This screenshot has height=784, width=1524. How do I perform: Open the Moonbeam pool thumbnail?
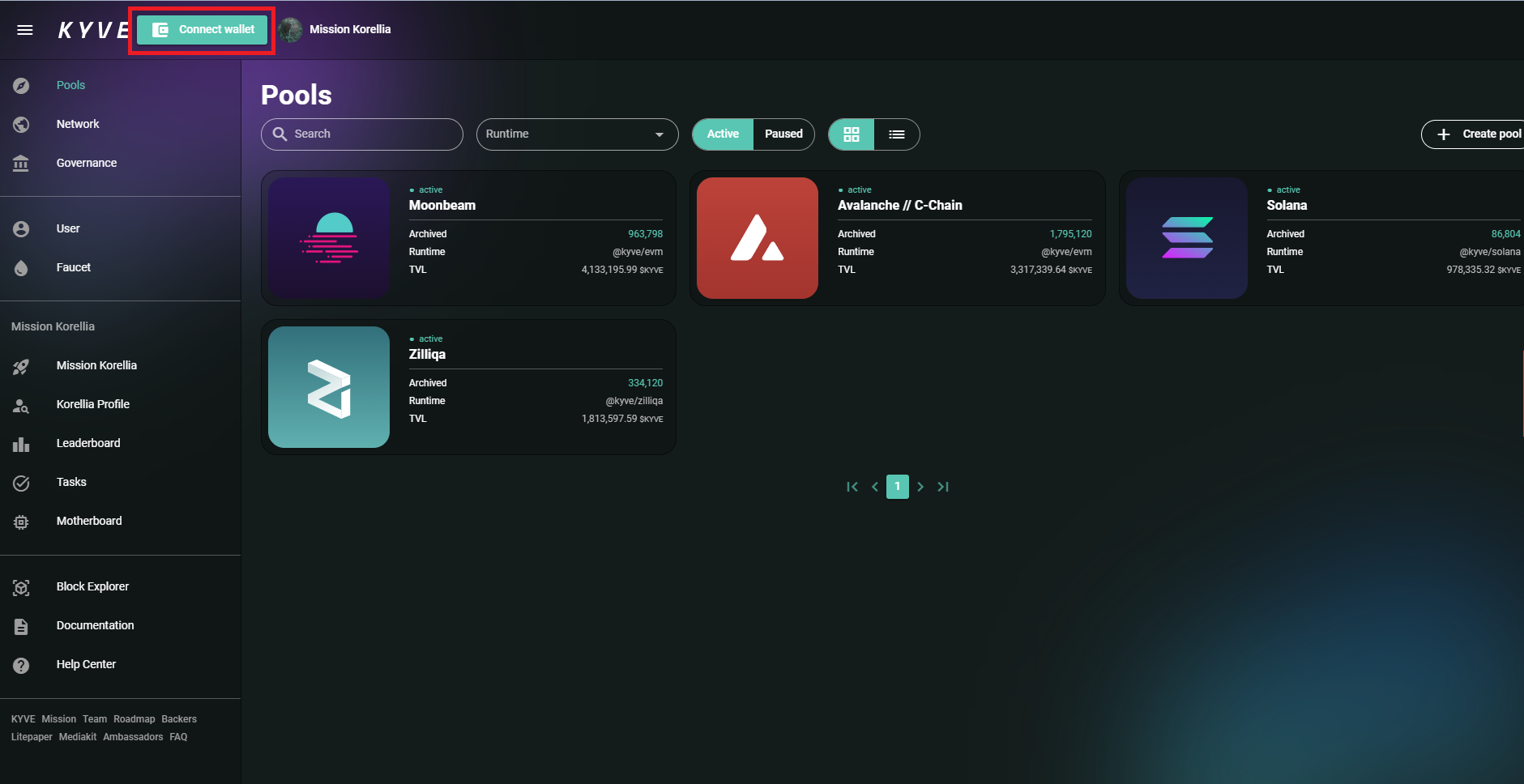(329, 238)
